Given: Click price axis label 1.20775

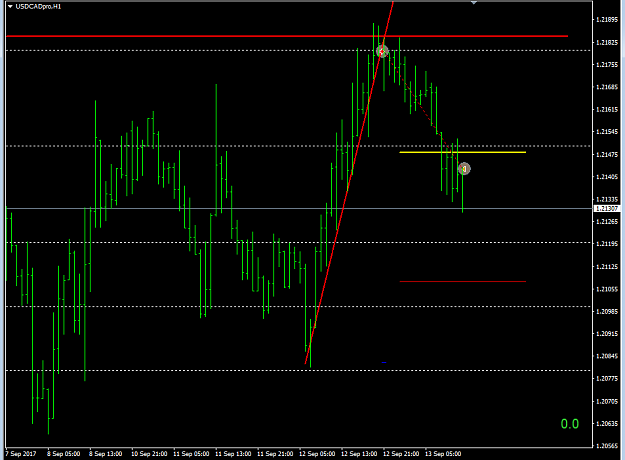Looking at the screenshot, I should (x=607, y=378).
